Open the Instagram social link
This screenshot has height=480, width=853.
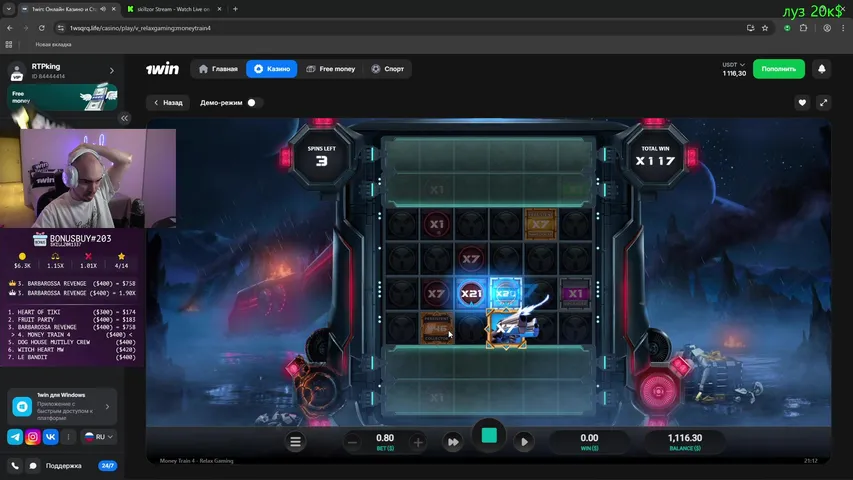click(32, 437)
